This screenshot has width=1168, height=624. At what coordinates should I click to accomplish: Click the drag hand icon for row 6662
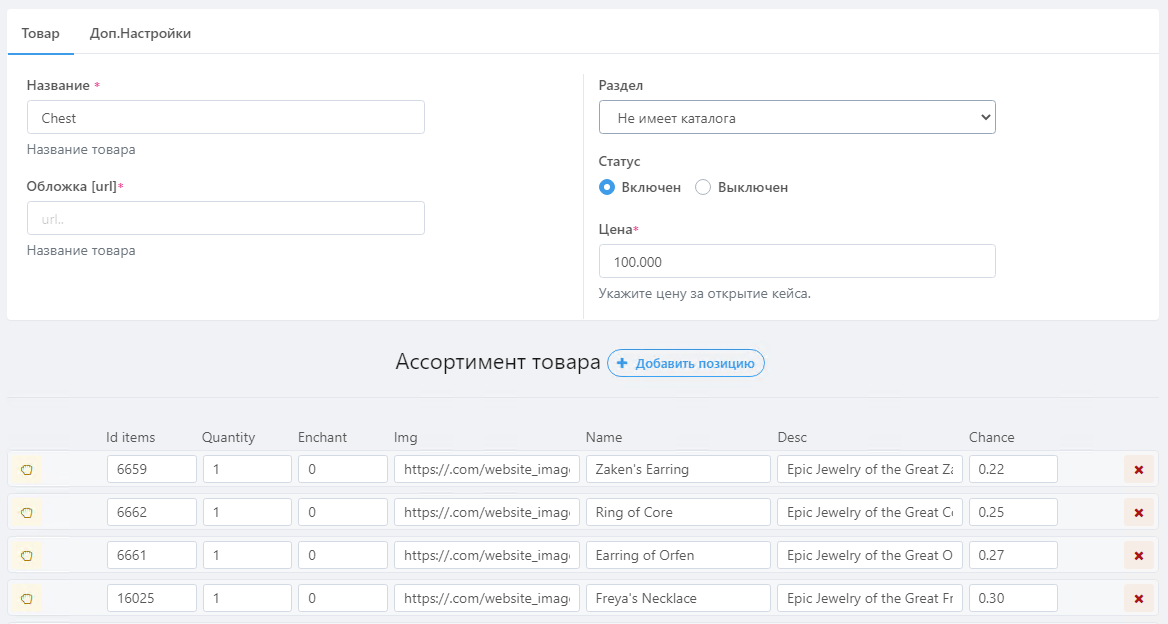[x=28, y=512]
